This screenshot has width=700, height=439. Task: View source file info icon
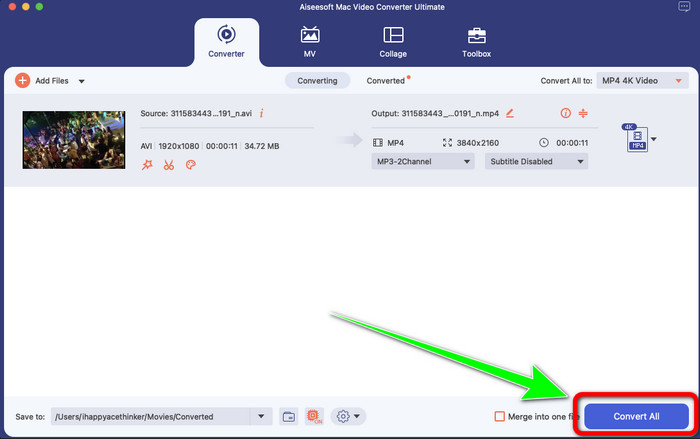pyautogui.click(x=262, y=113)
